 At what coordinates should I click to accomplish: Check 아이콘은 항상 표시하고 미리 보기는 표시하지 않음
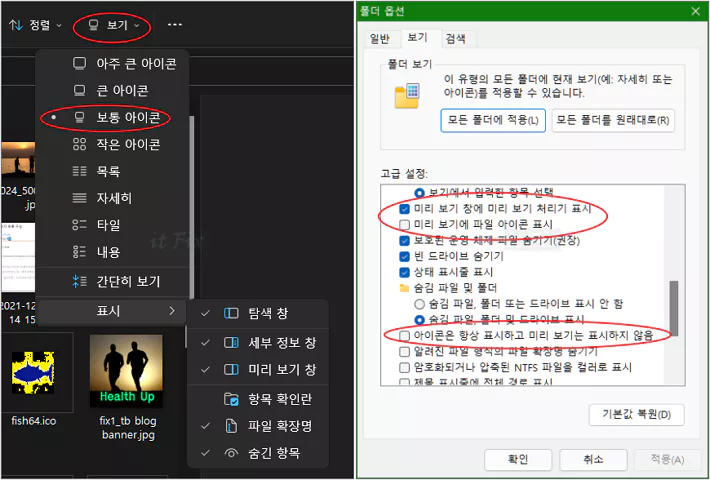click(405, 336)
